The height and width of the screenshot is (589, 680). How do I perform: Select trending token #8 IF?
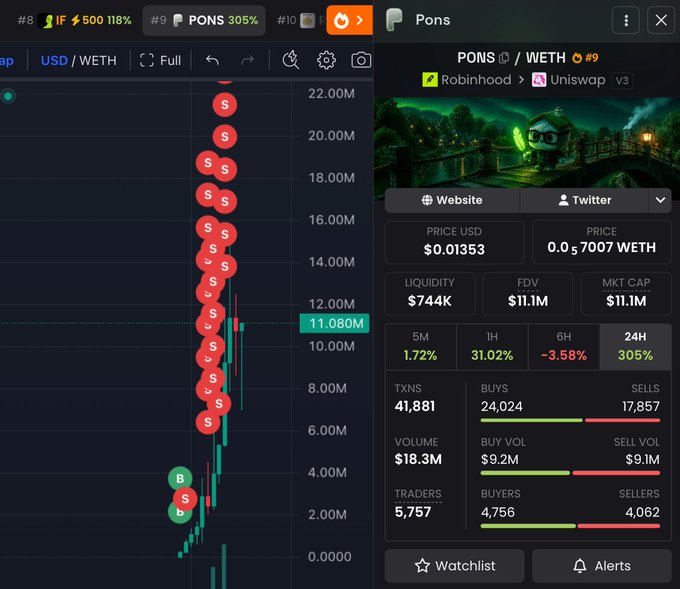click(74, 20)
